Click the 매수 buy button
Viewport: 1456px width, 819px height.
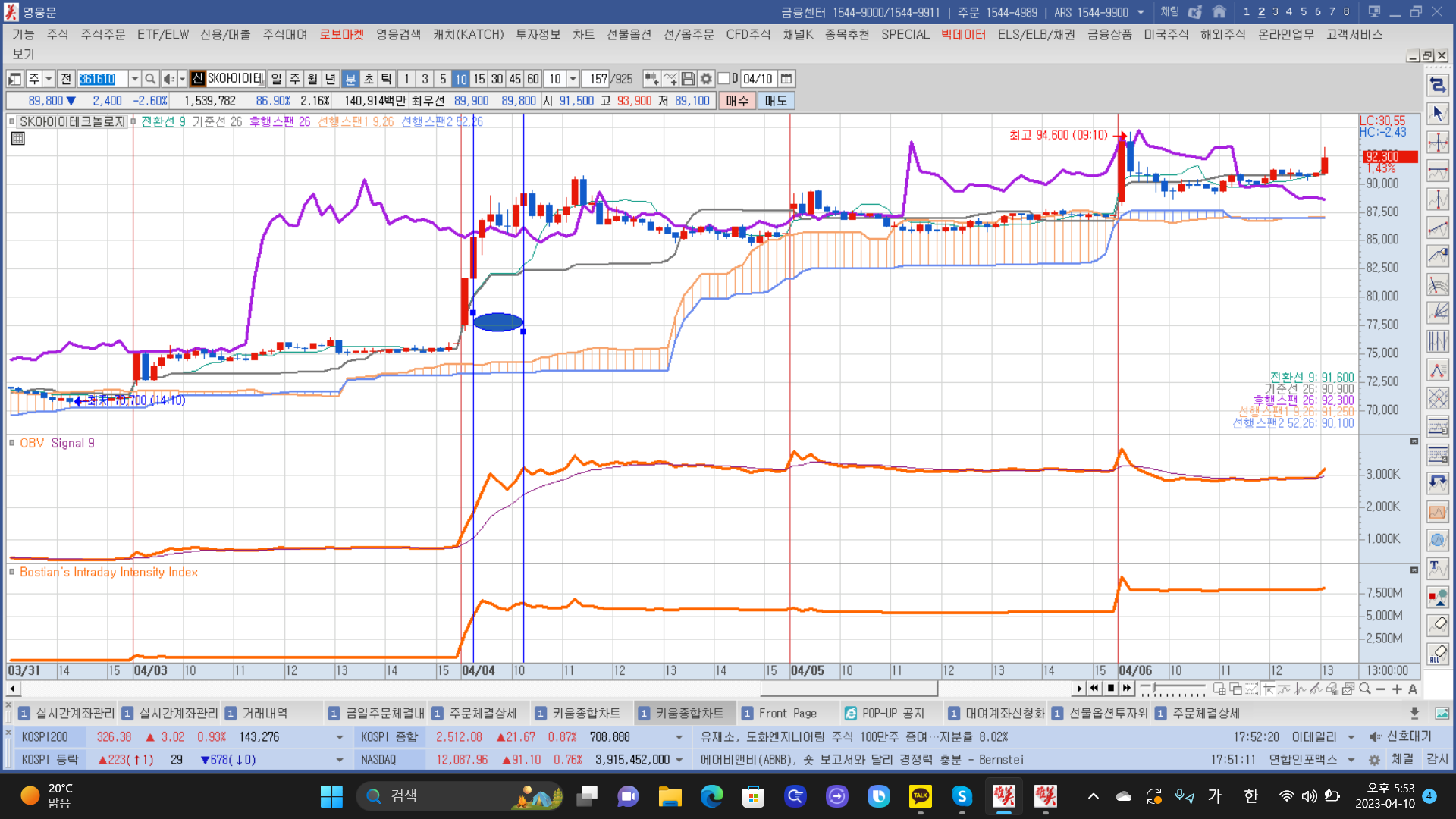[x=736, y=101]
